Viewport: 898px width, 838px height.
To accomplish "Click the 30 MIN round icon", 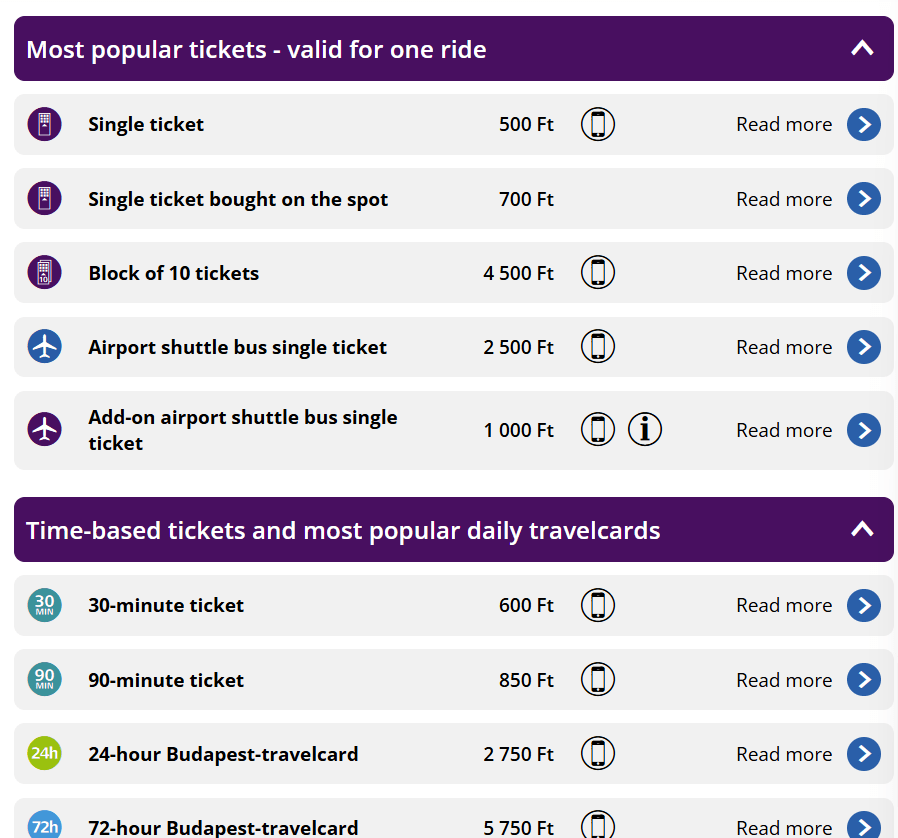I will click(x=44, y=605).
